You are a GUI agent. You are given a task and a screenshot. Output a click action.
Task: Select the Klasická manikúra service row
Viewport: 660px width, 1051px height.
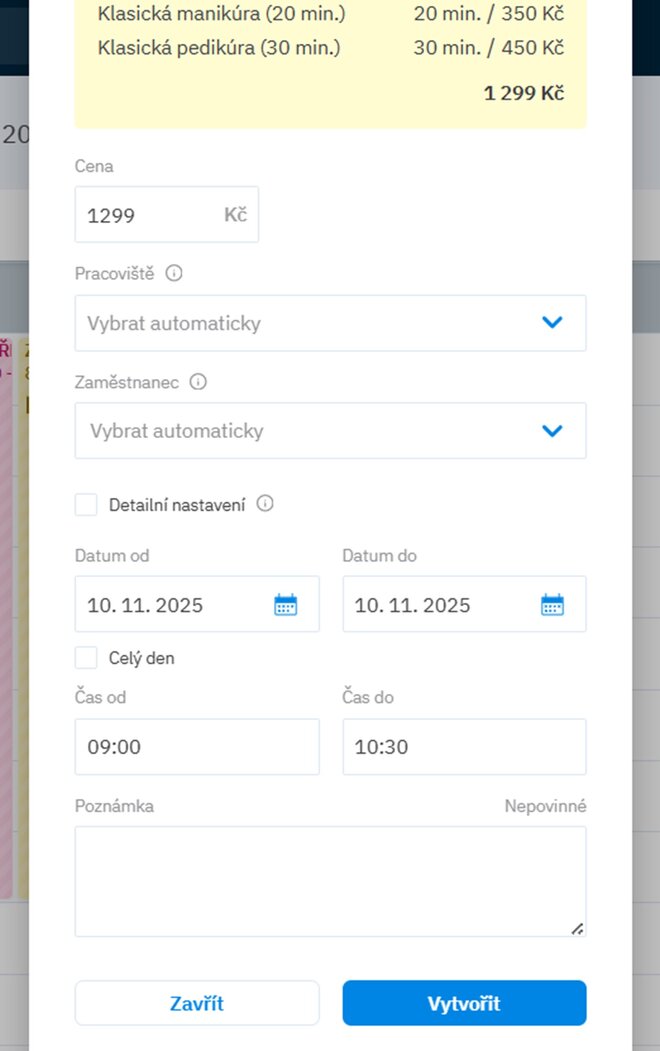[330, 14]
